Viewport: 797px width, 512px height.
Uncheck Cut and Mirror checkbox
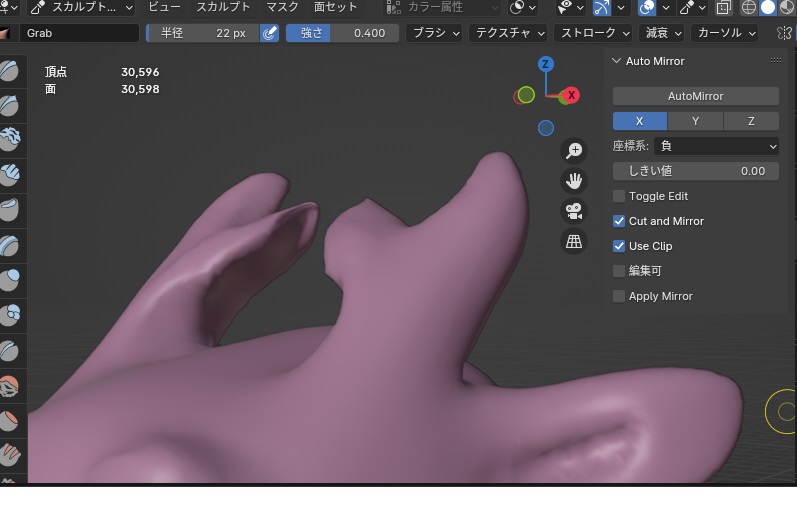click(x=619, y=221)
